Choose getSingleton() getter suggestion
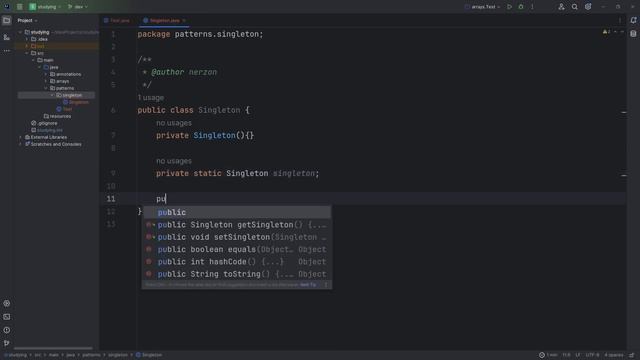 [237, 225]
